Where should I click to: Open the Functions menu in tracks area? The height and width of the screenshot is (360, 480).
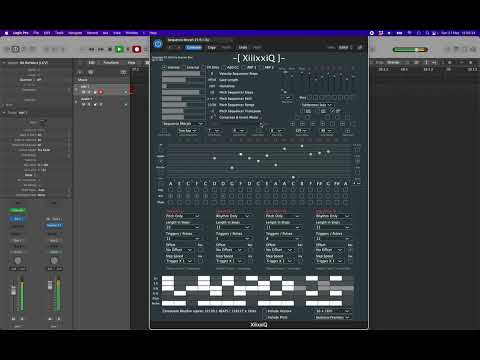click(x=111, y=63)
